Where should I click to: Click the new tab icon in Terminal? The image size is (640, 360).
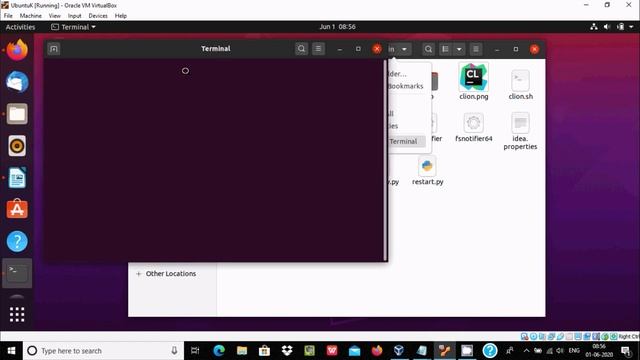(53, 49)
